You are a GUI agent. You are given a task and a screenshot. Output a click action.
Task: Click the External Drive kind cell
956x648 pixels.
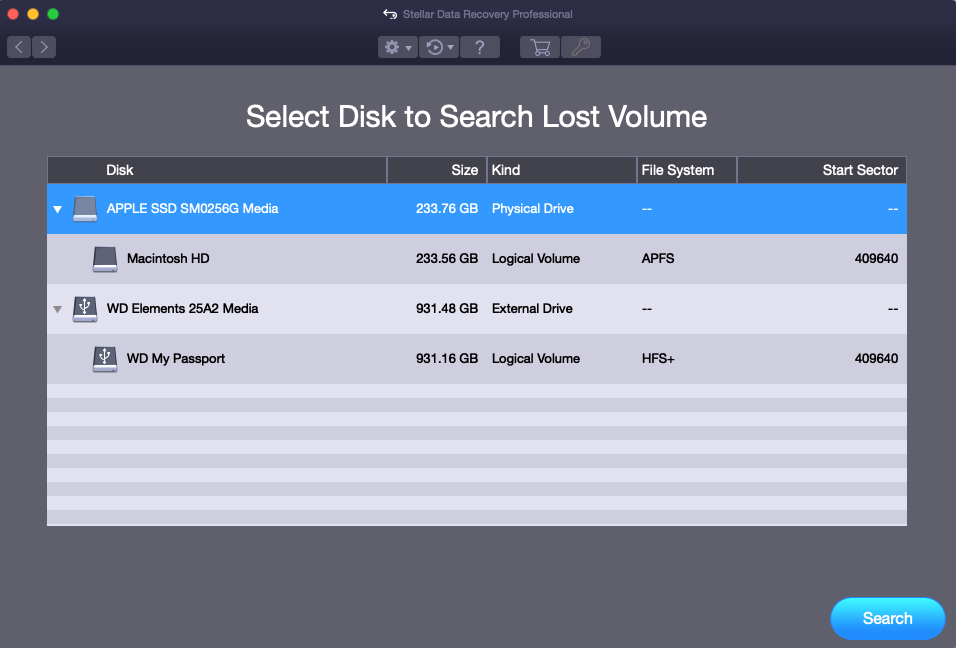[x=532, y=308]
